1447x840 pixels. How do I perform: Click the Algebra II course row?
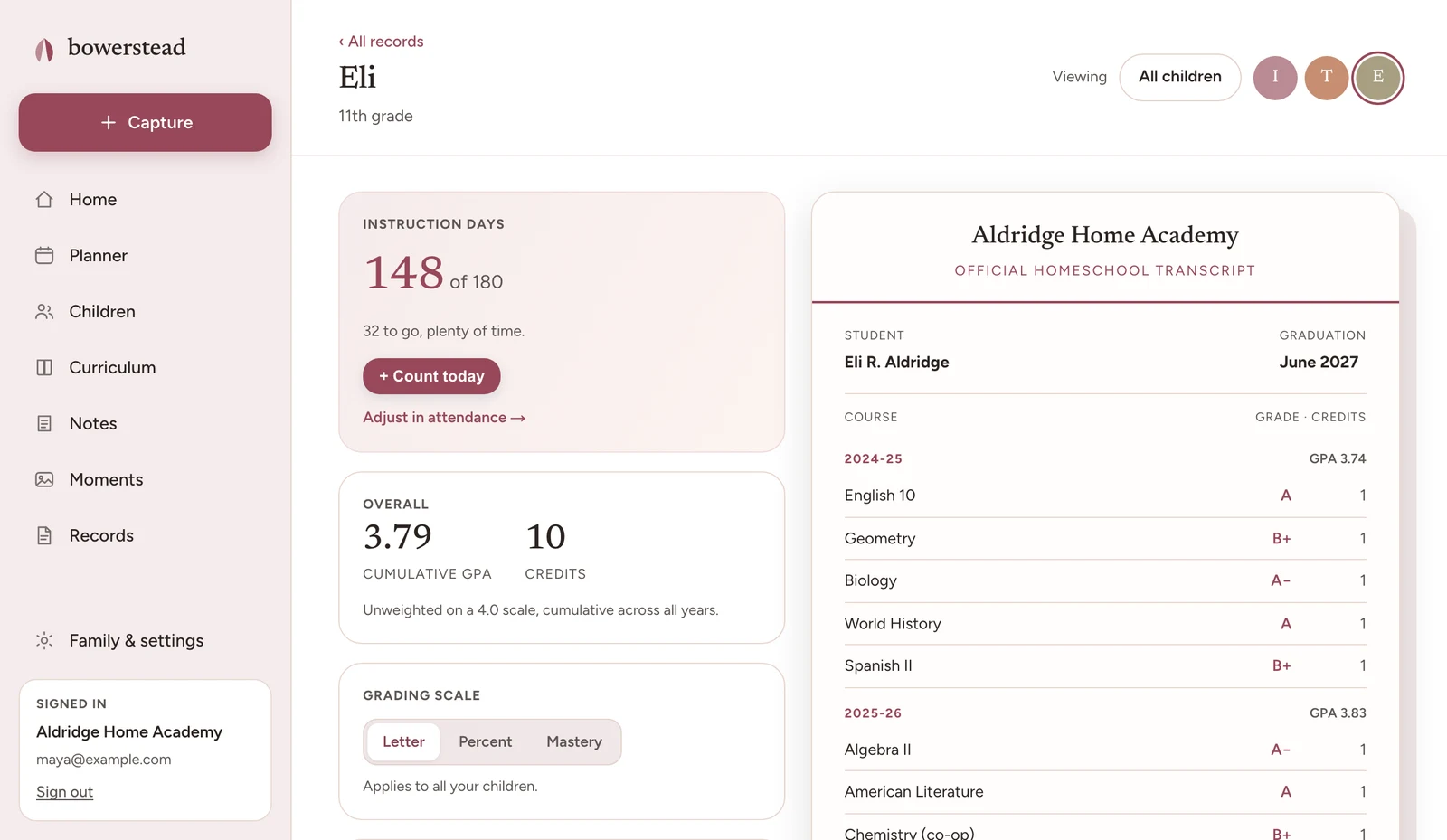(1105, 750)
